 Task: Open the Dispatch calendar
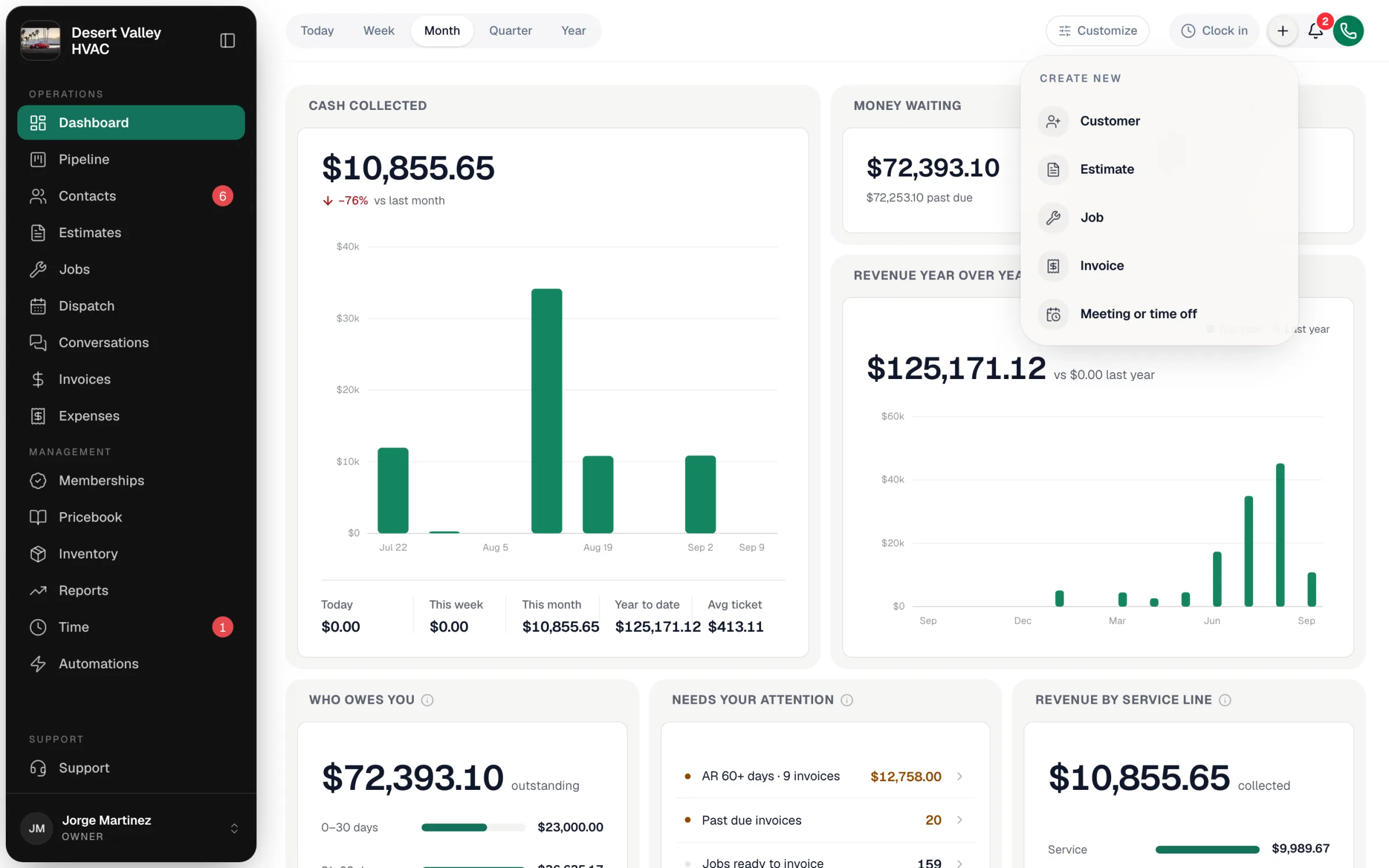[131, 306]
